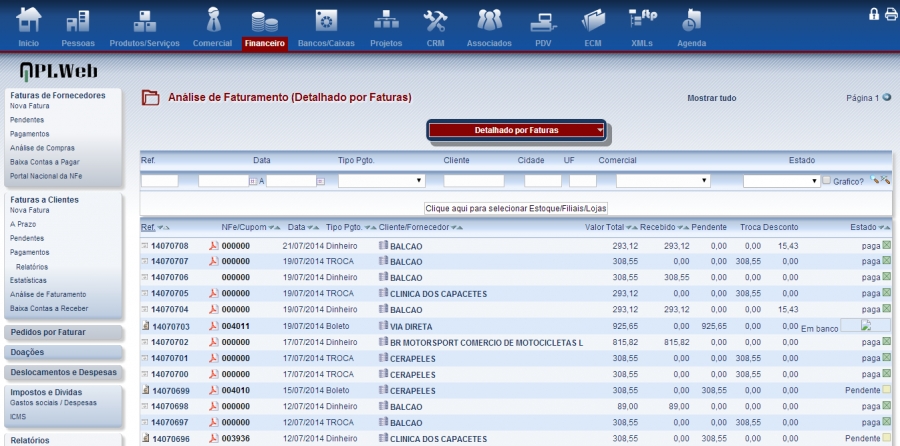The image size is (900, 446).
Task: Click document icon before ref 14070696
Action: coord(145,439)
